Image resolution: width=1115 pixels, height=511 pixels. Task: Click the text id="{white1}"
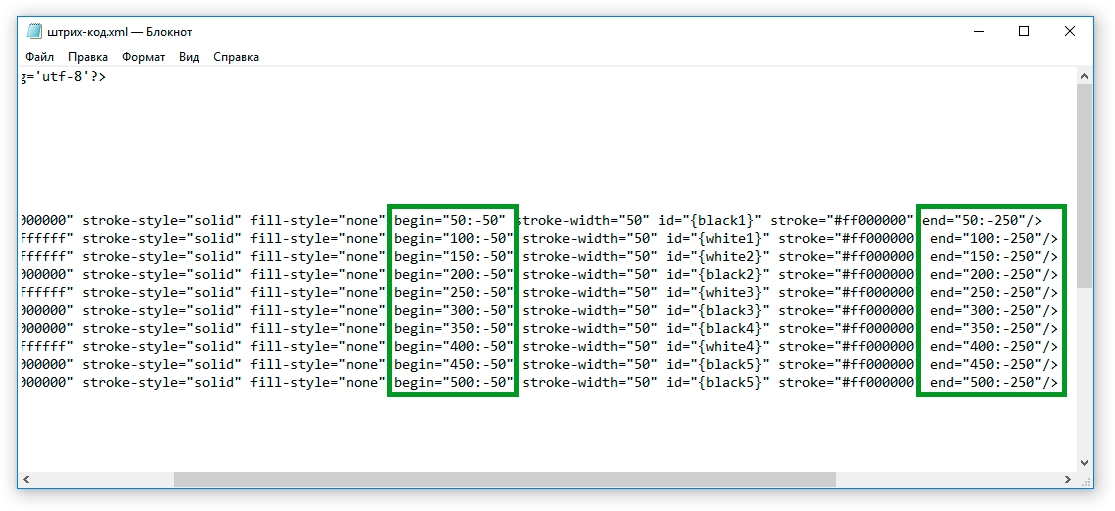tap(718, 238)
